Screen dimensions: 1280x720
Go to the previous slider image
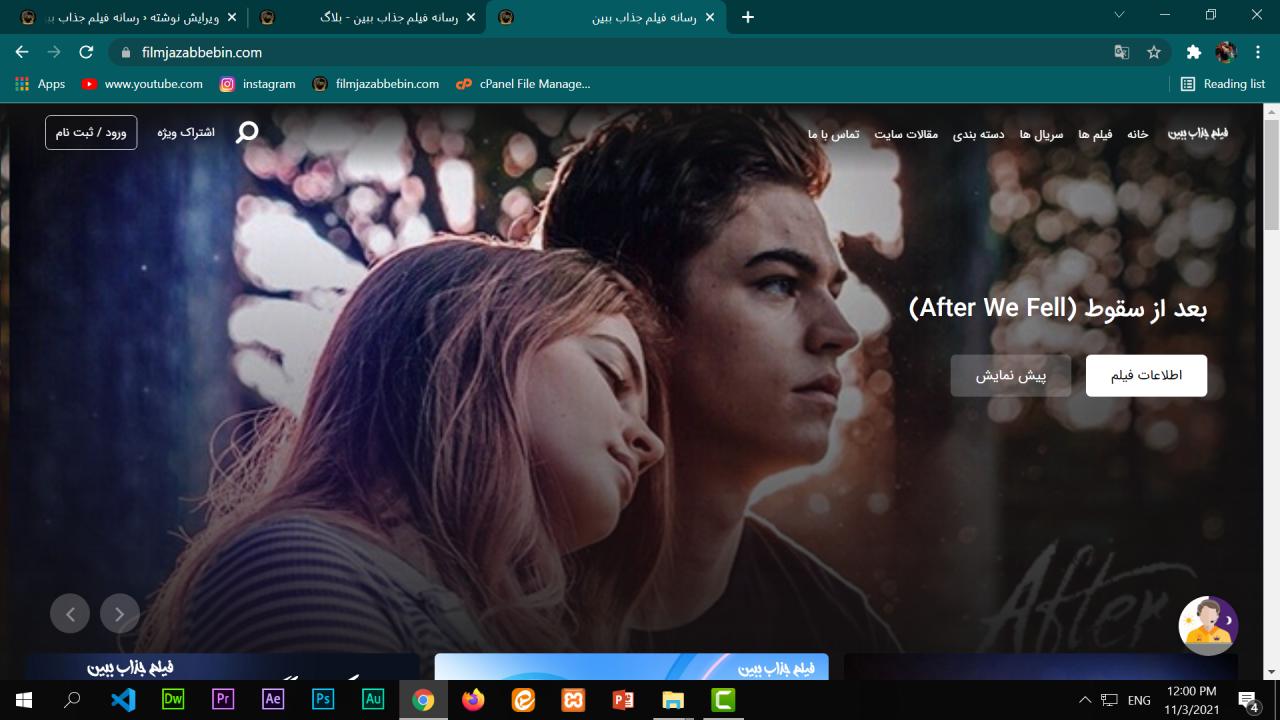70,614
